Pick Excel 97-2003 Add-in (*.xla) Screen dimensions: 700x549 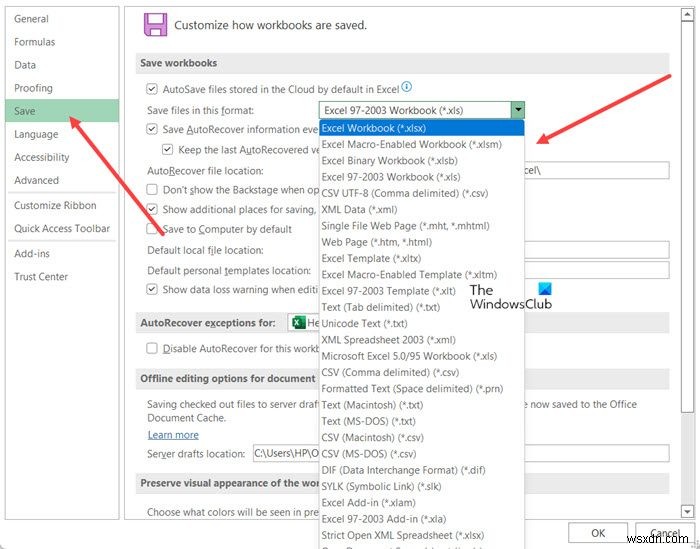pos(422,519)
